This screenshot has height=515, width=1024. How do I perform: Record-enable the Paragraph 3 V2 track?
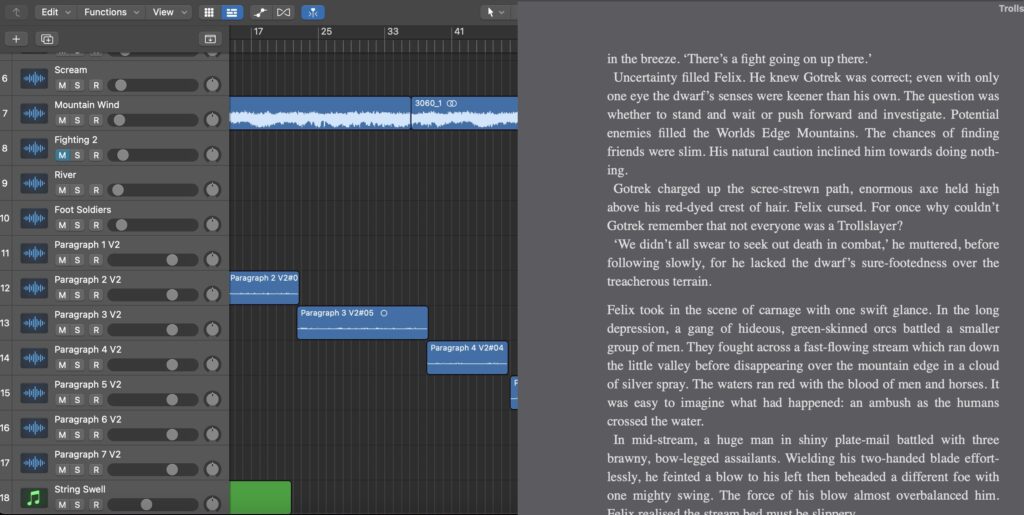(95, 330)
